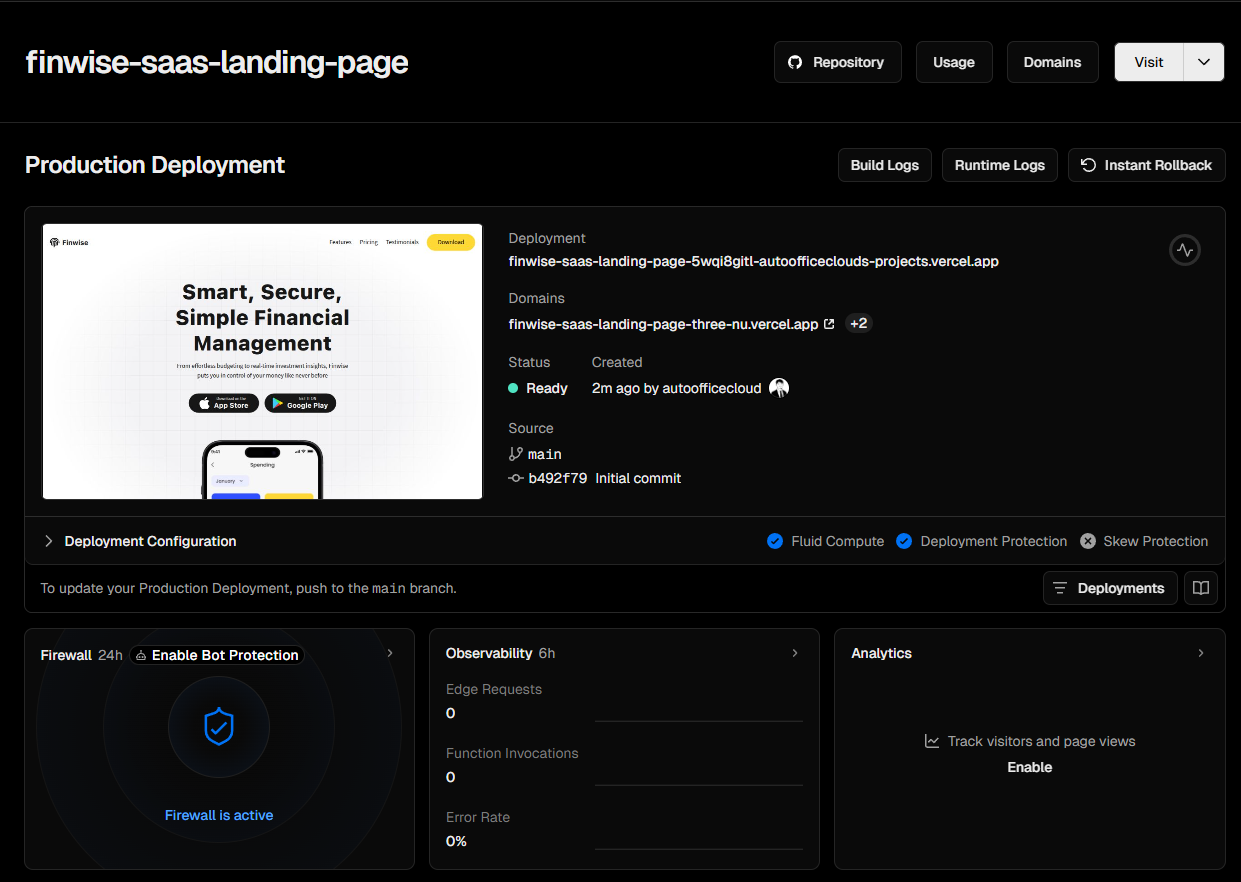Click the Deployment Protection check indicator
This screenshot has height=882, width=1241.
pyautogui.click(x=904, y=541)
